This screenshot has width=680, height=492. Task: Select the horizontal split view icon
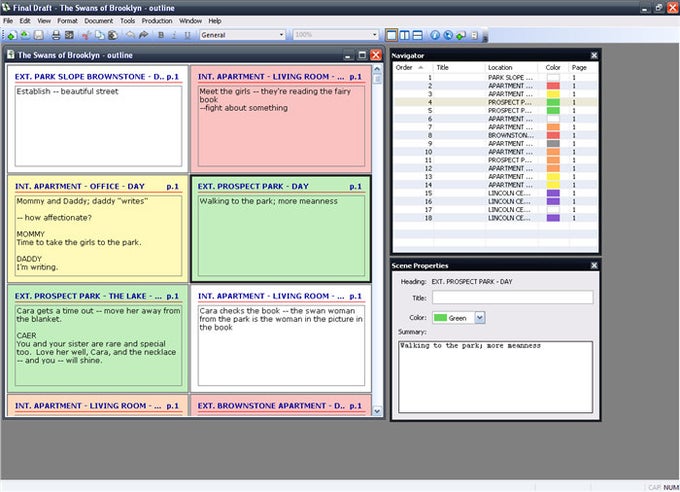(x=417, y=35)
